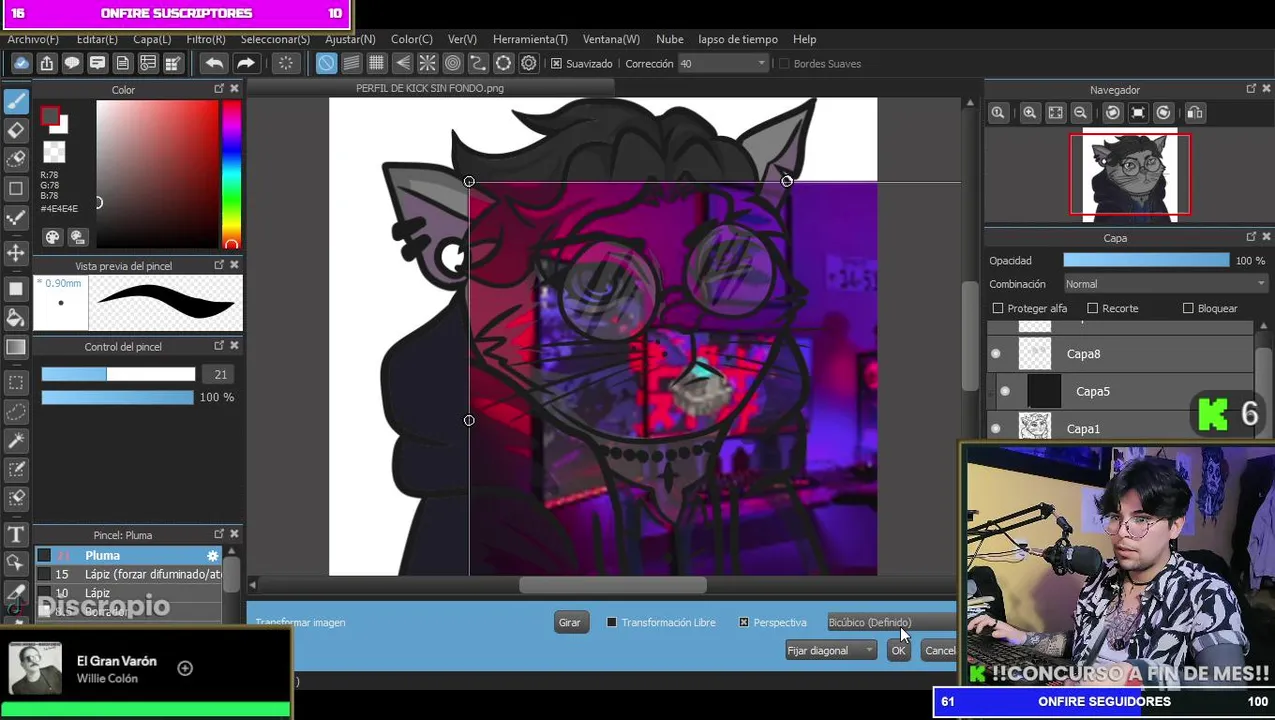The image size is (1275, 720).
Task: Hide layer Capa5 visibility dot
Action: click(1005, 391)
